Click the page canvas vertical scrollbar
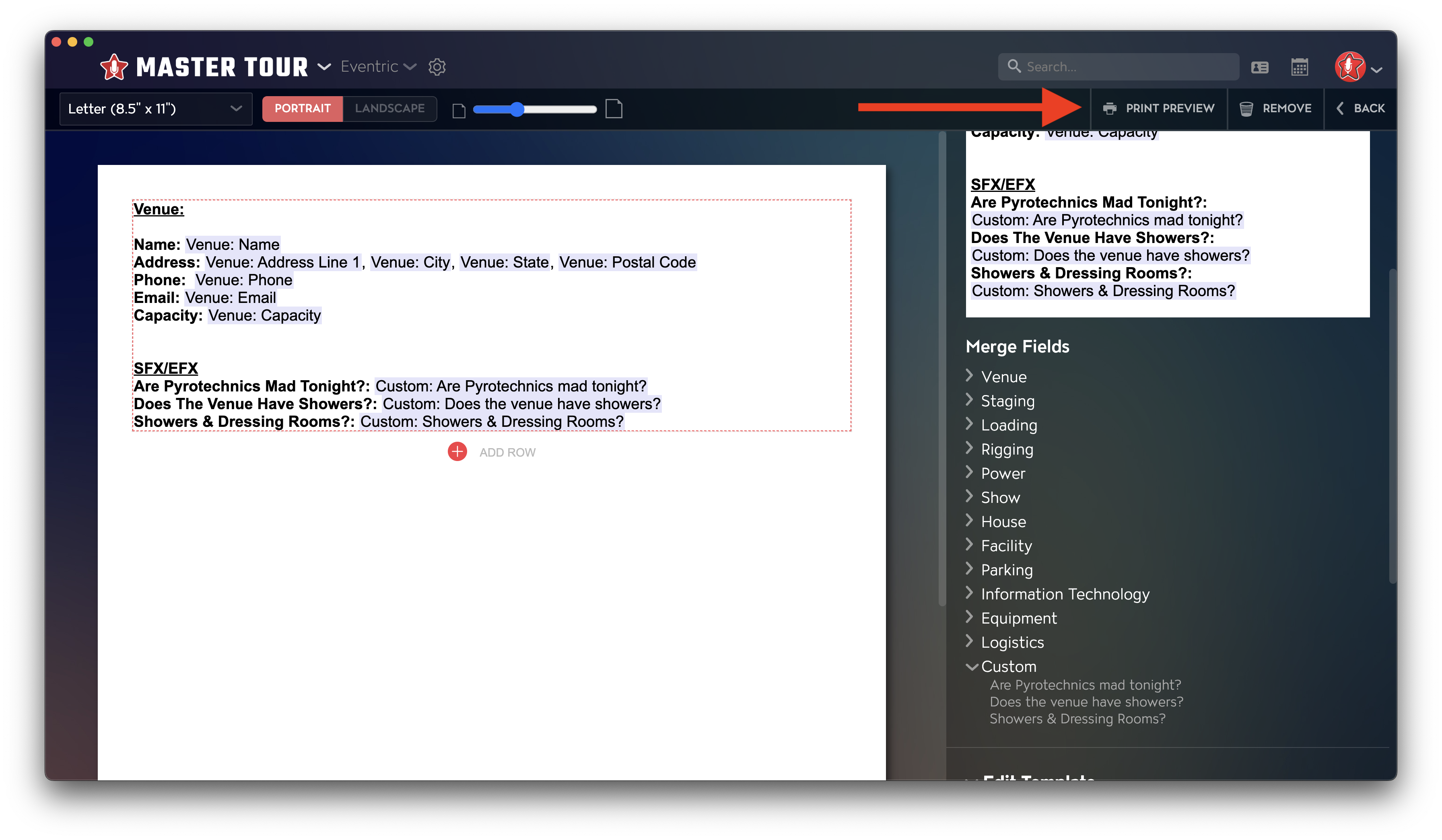Screen dimensions: 1442x840 pyautogui.click(x=942, y=369)
